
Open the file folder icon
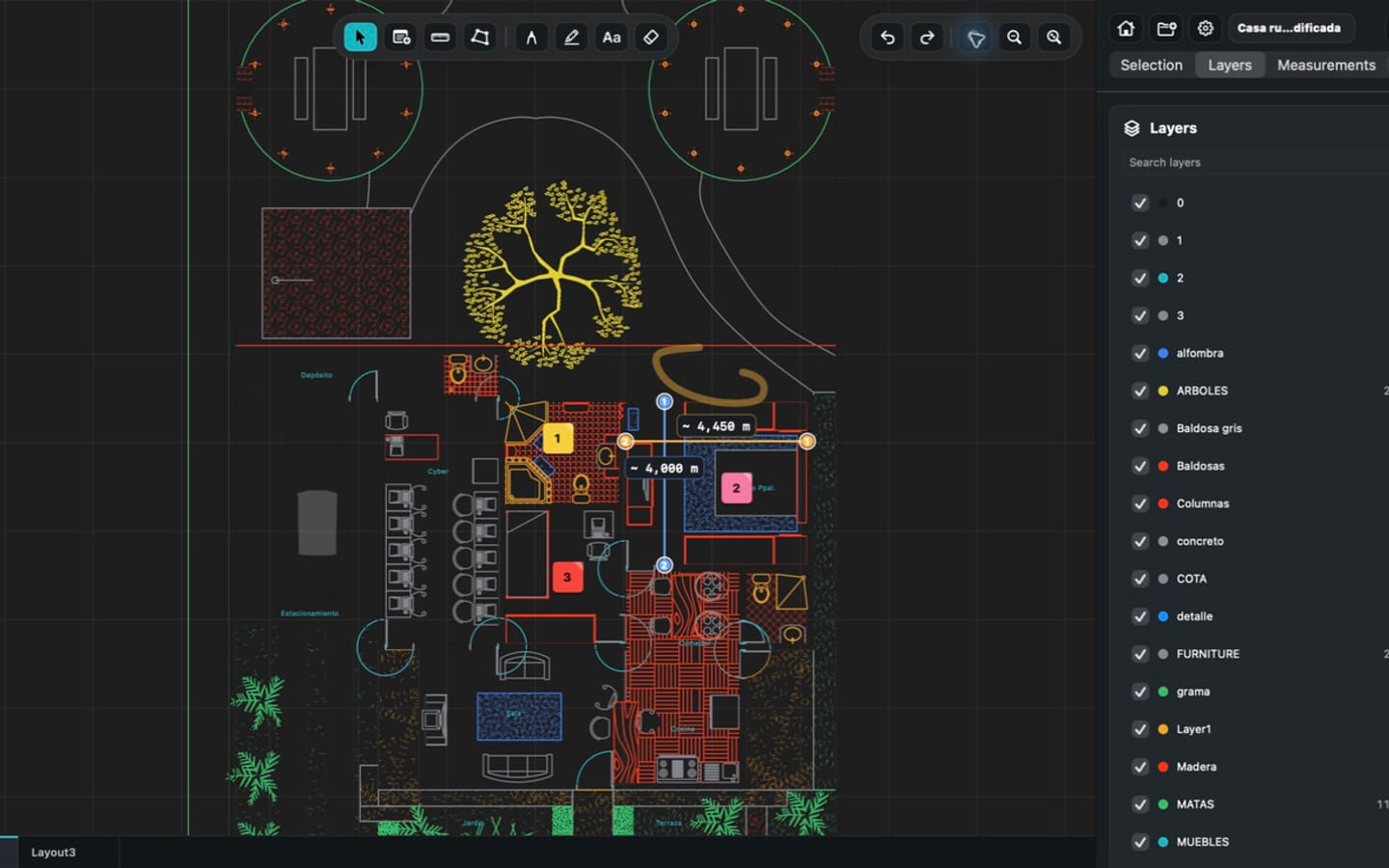point(1166,28)
